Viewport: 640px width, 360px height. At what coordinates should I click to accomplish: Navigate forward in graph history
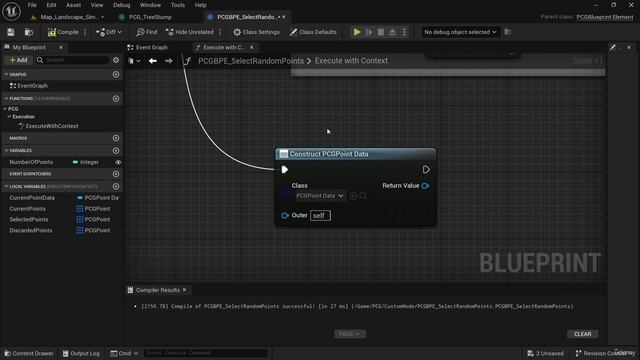[x=169, y=61]
